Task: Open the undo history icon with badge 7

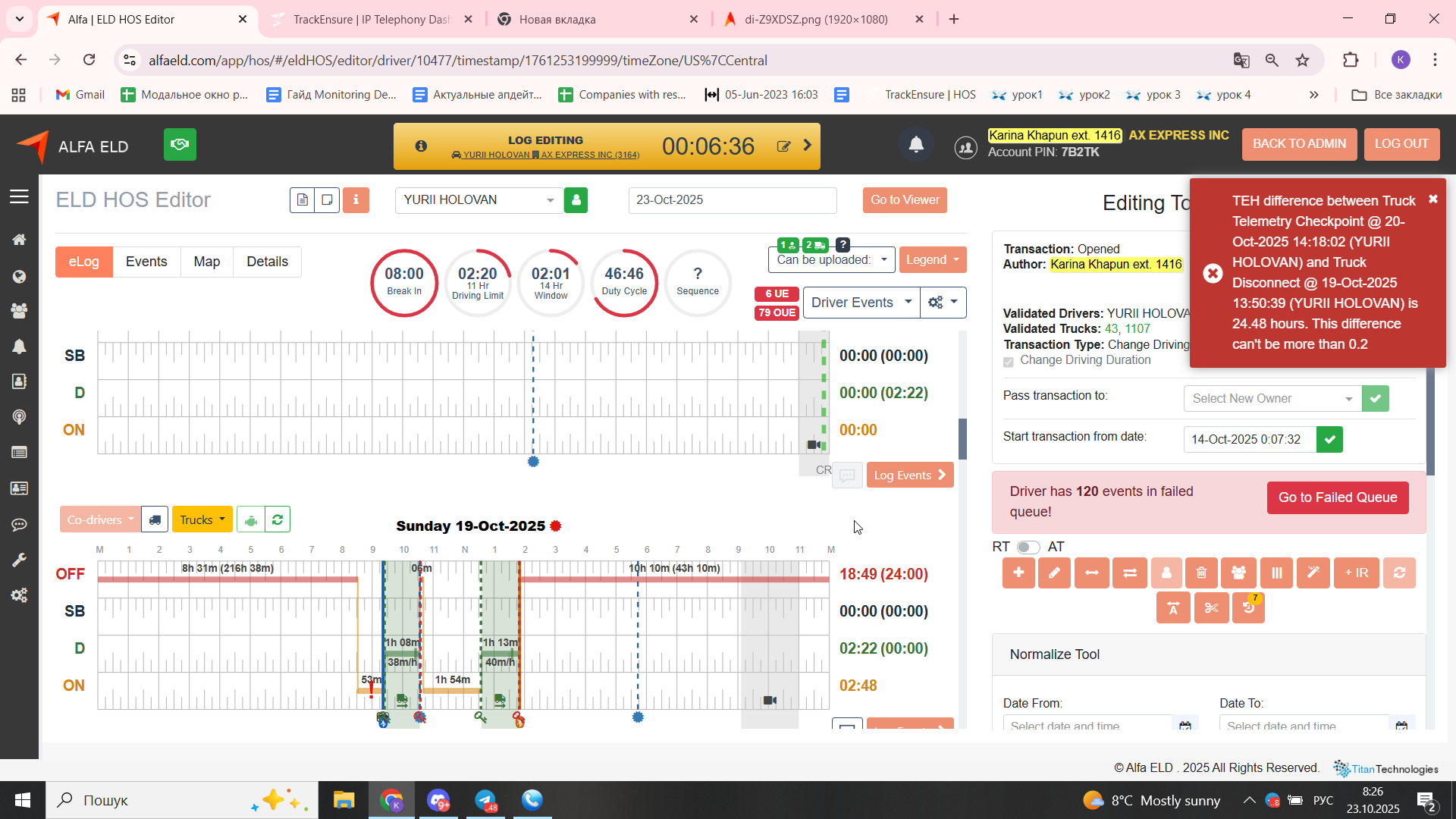Action: (1248, 608)
